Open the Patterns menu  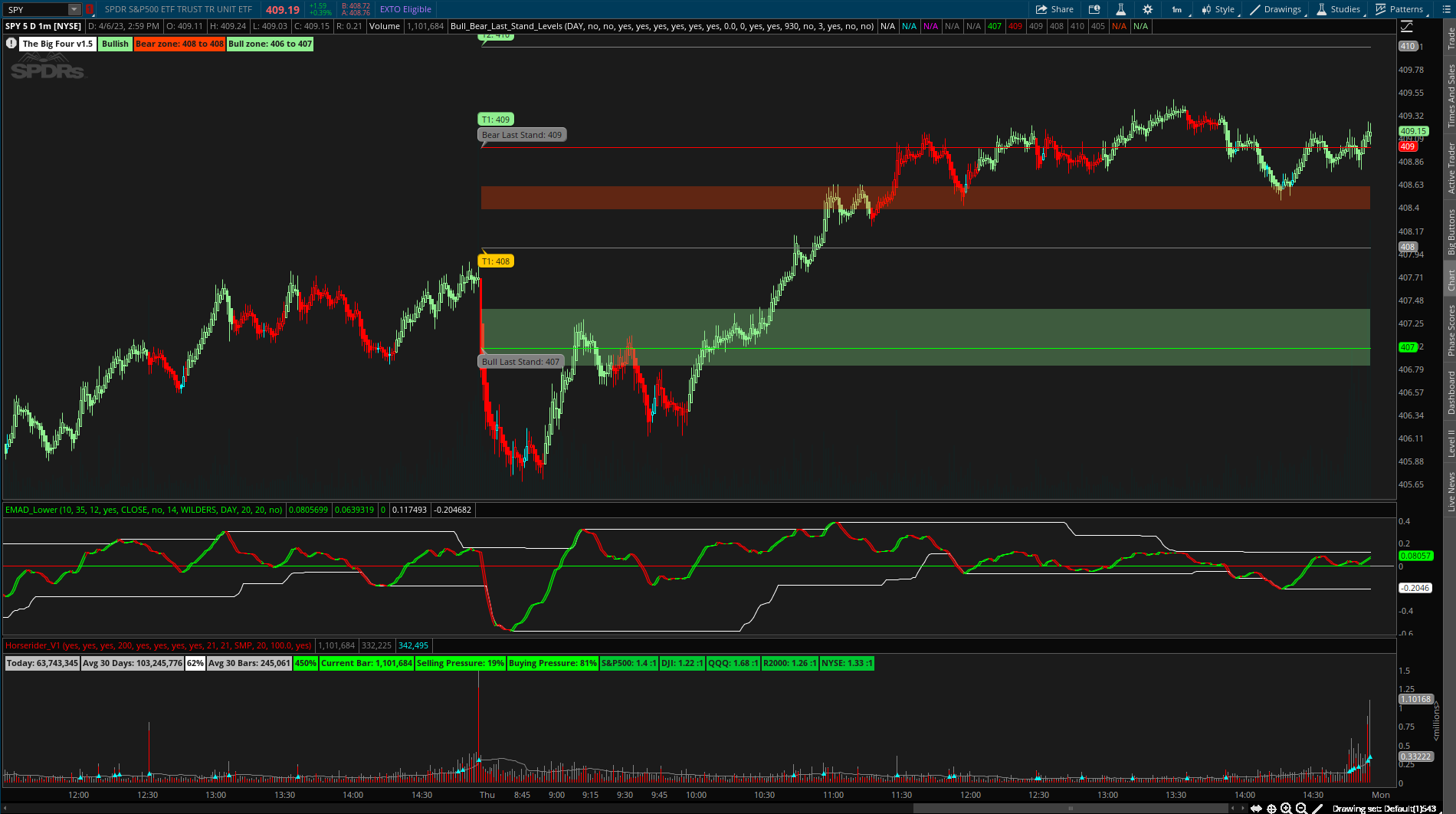point(1399,9)
